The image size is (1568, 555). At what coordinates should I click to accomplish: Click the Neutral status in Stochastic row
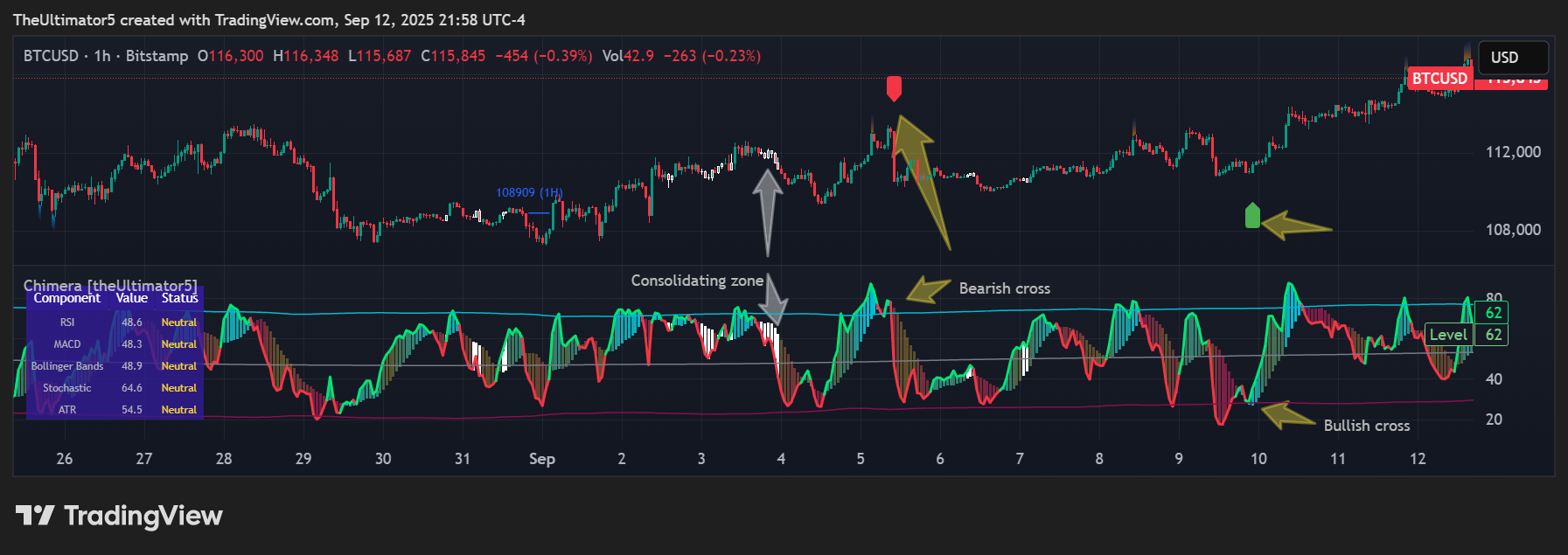179,388
